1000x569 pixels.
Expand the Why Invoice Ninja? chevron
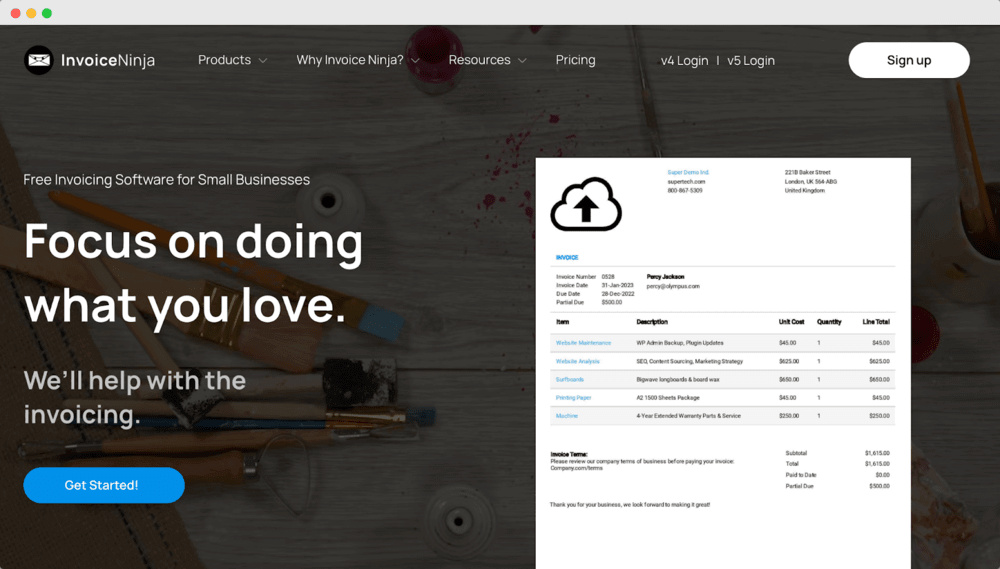[x=415, y=61]
